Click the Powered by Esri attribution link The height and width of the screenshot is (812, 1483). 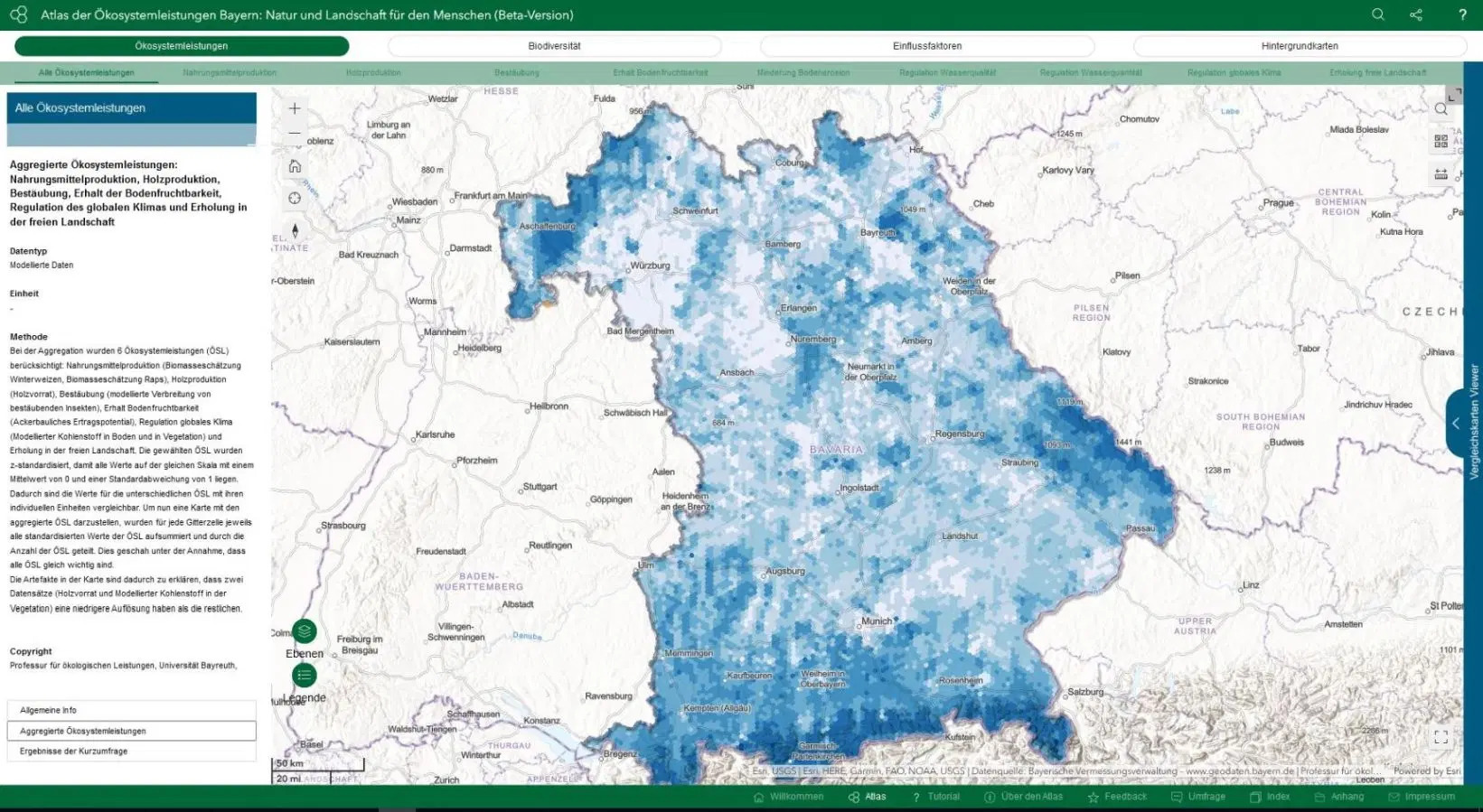point(1427,771)
